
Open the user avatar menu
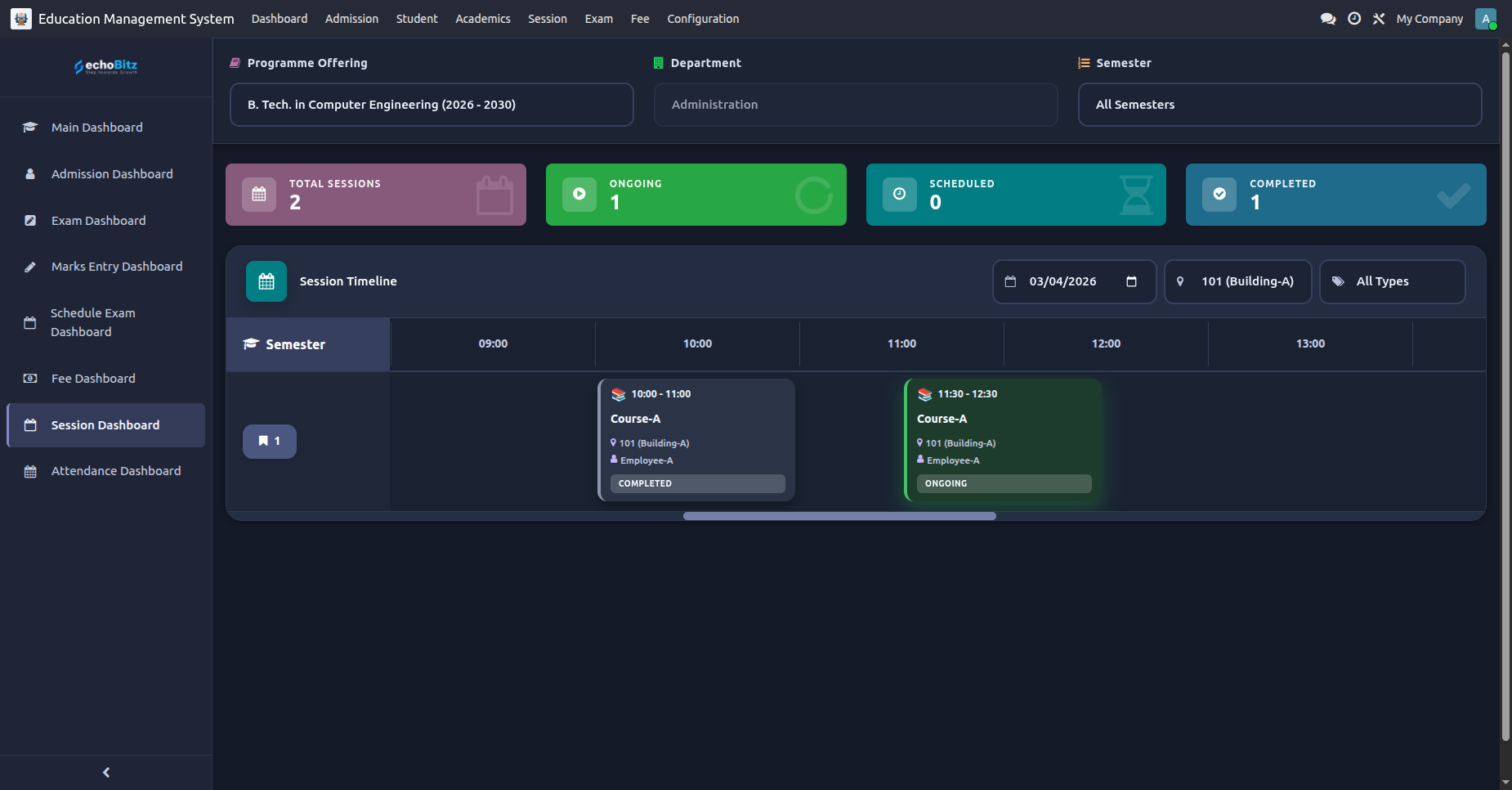[x=1486, y=19]
